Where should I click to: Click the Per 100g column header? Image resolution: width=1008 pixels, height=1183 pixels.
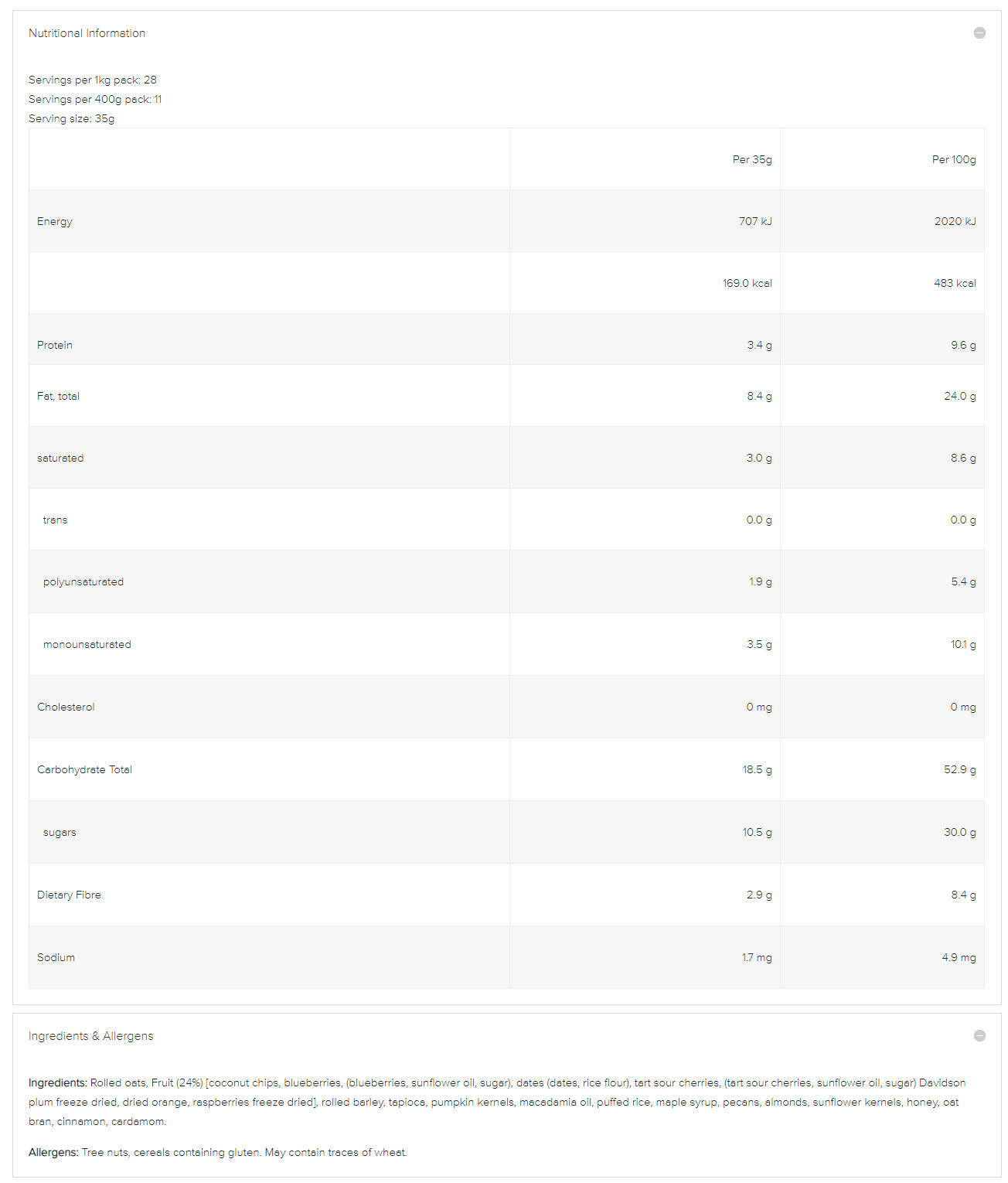953,159
